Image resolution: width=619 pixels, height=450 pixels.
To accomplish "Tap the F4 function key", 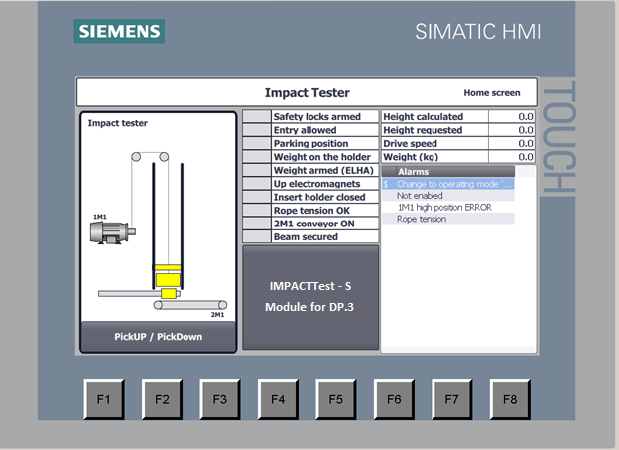I will tap(278, 399).
